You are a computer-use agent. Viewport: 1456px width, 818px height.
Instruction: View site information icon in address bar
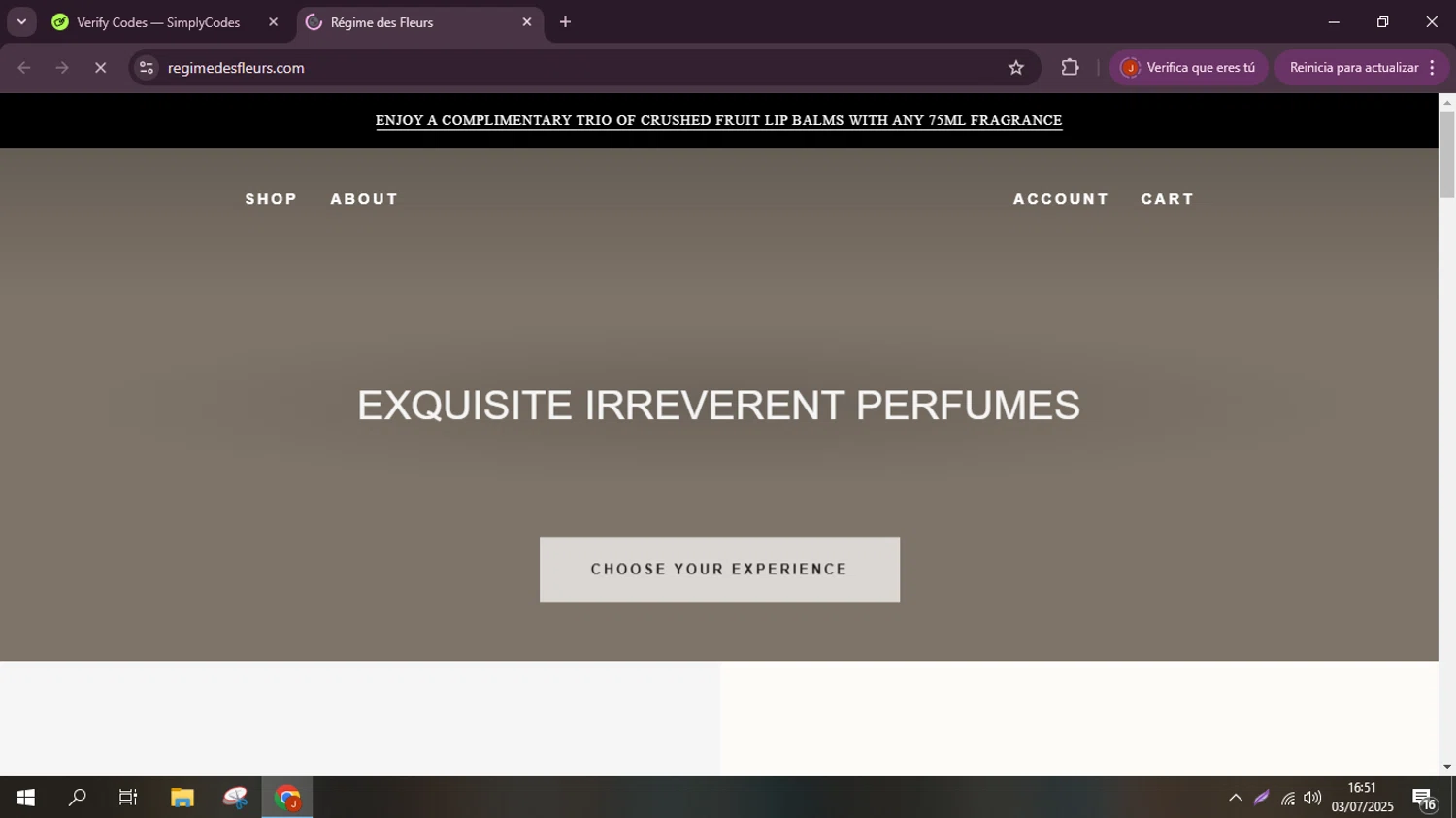[x=147, y=68]
